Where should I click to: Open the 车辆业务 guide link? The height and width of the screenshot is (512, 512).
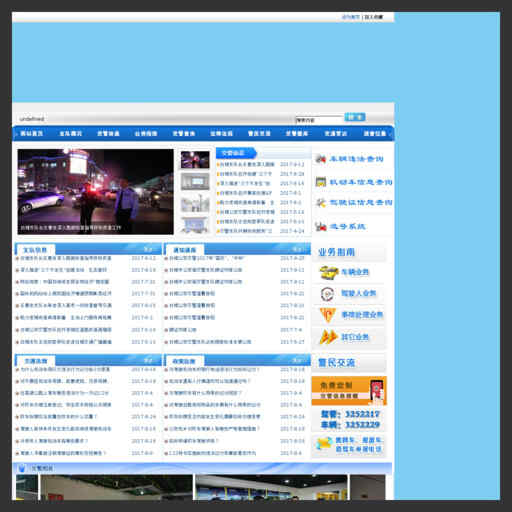tap(355, 272)
